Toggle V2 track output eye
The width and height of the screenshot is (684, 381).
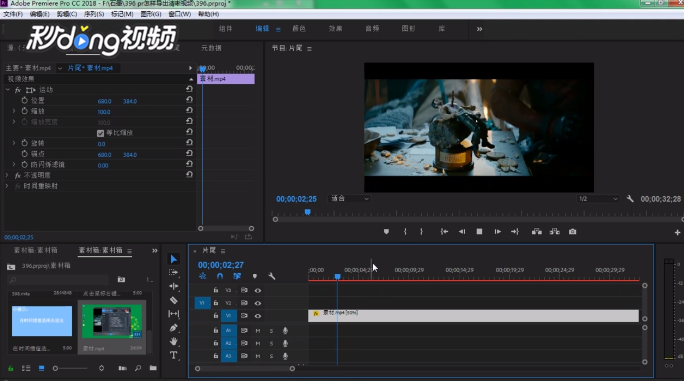[258, 303]
